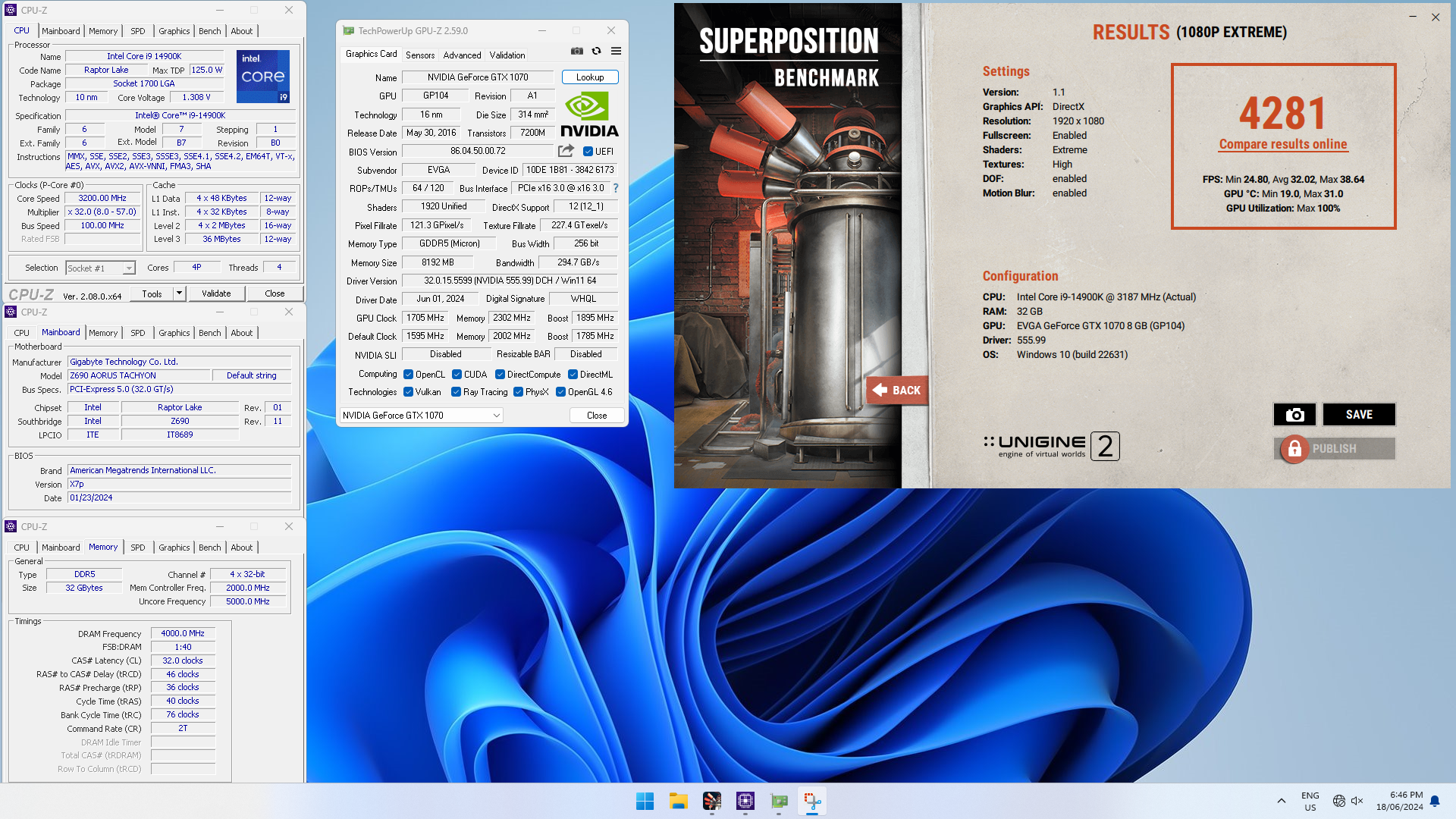1456x819 pixels.
Task: Click the taskbar clock showing 6:46 PM
Action: coord(1400,801)
